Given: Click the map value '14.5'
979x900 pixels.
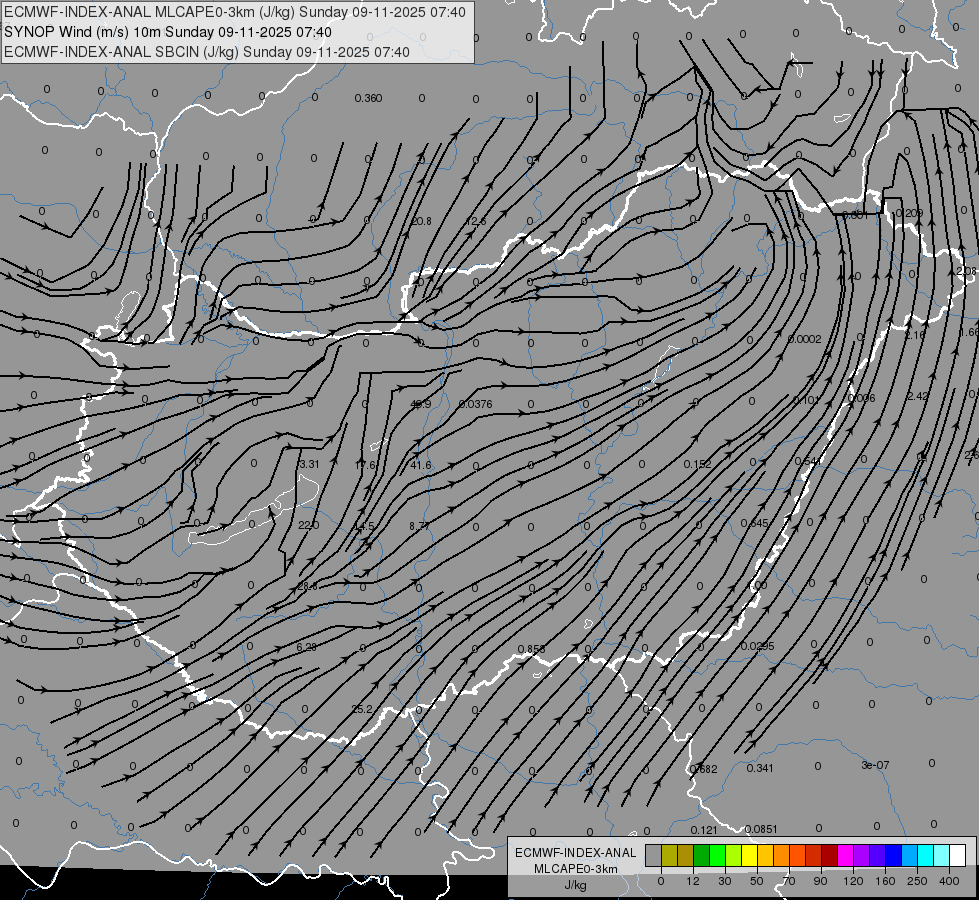Looking at the screenshot, I should click(364, 526).
